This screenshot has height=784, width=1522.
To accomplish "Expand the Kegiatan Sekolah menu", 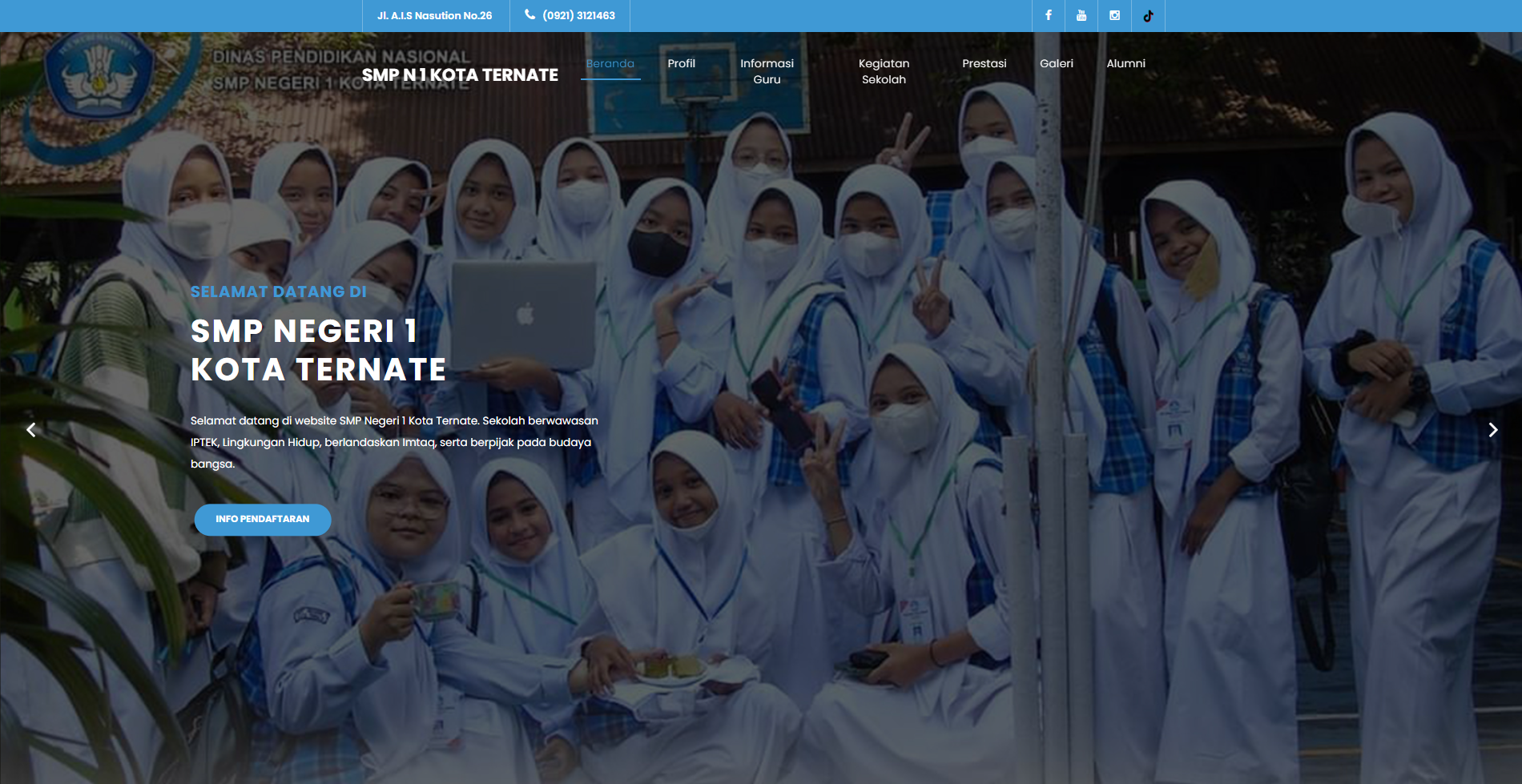I will (x=884, y=71).
